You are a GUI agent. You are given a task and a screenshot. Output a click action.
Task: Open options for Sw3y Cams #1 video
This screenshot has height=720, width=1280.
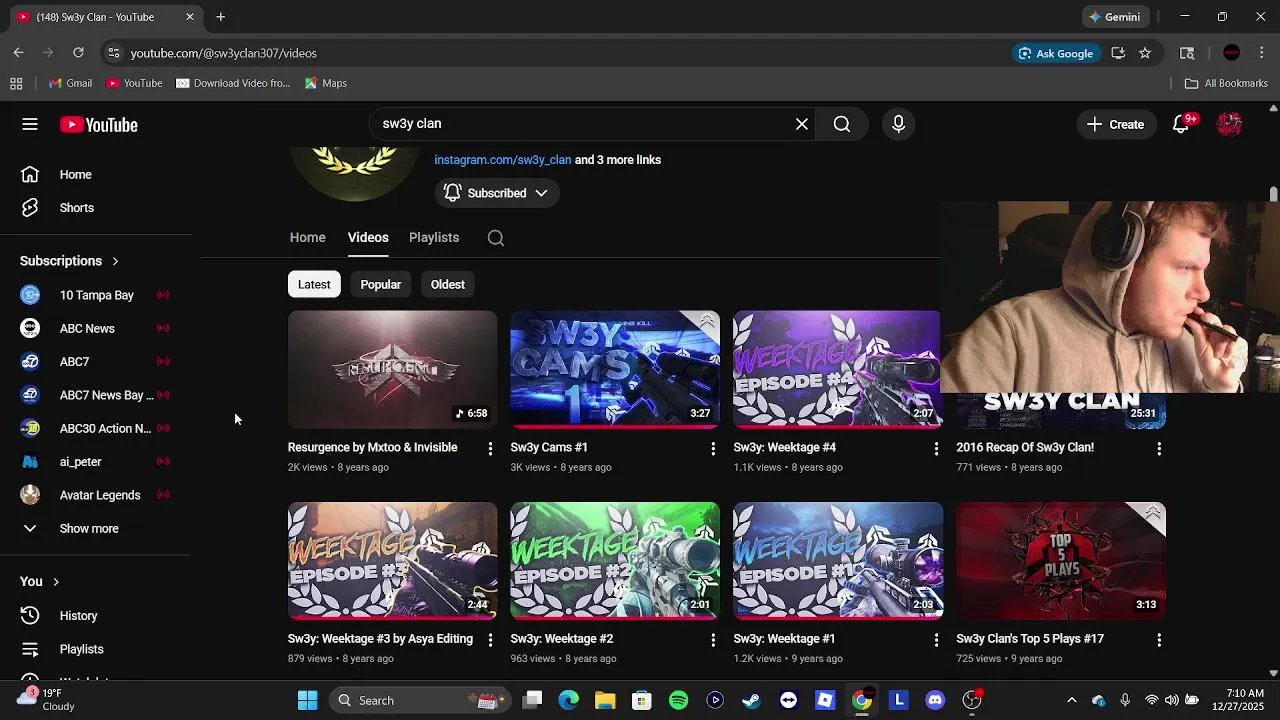(713, 449)
